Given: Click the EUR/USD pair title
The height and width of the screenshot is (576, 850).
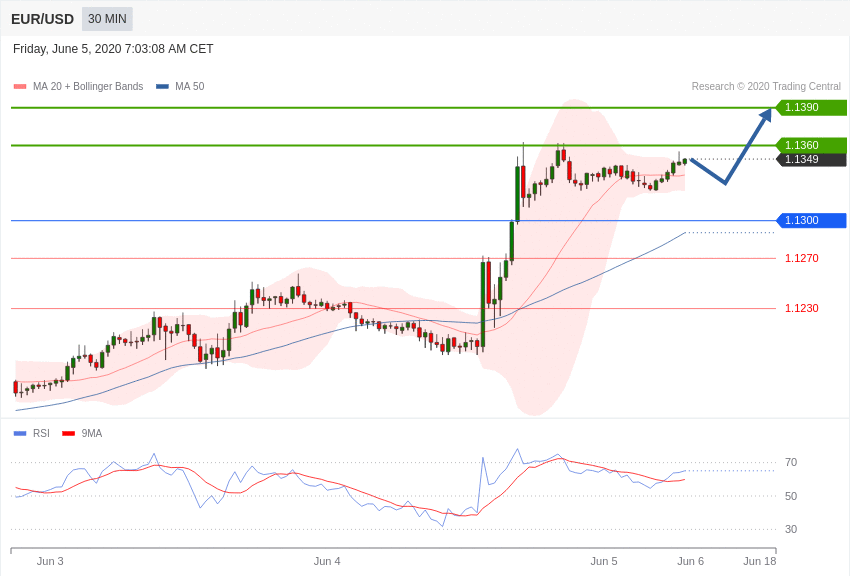Looking at the screenshot, I should (42, 20).
